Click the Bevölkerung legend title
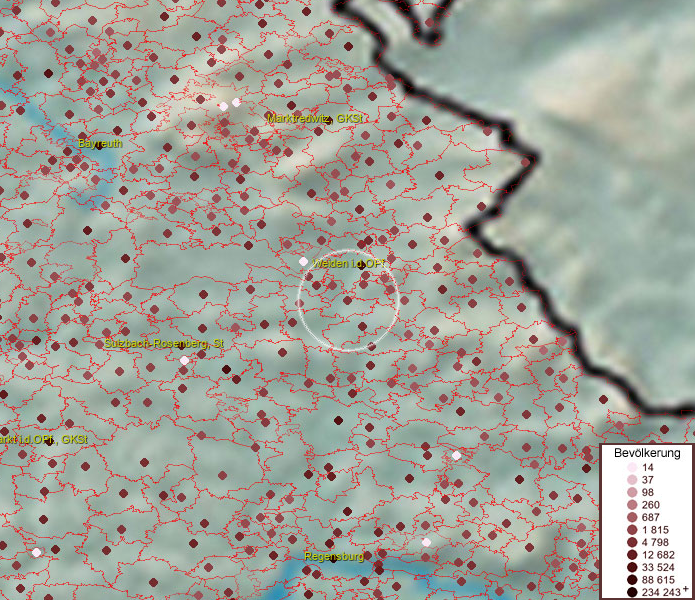The image size is (695, 600). 645,452
